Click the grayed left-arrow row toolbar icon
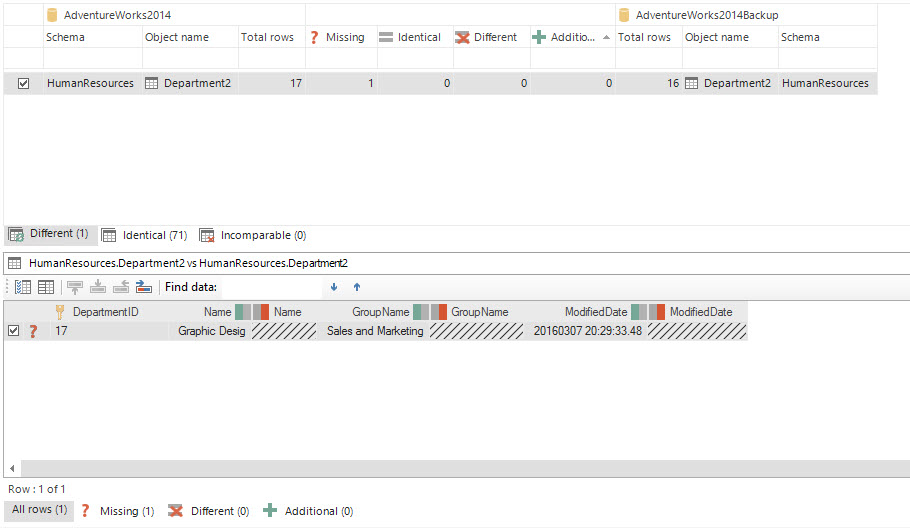This screenshot has width=910, height=528. tap(121, 287)
